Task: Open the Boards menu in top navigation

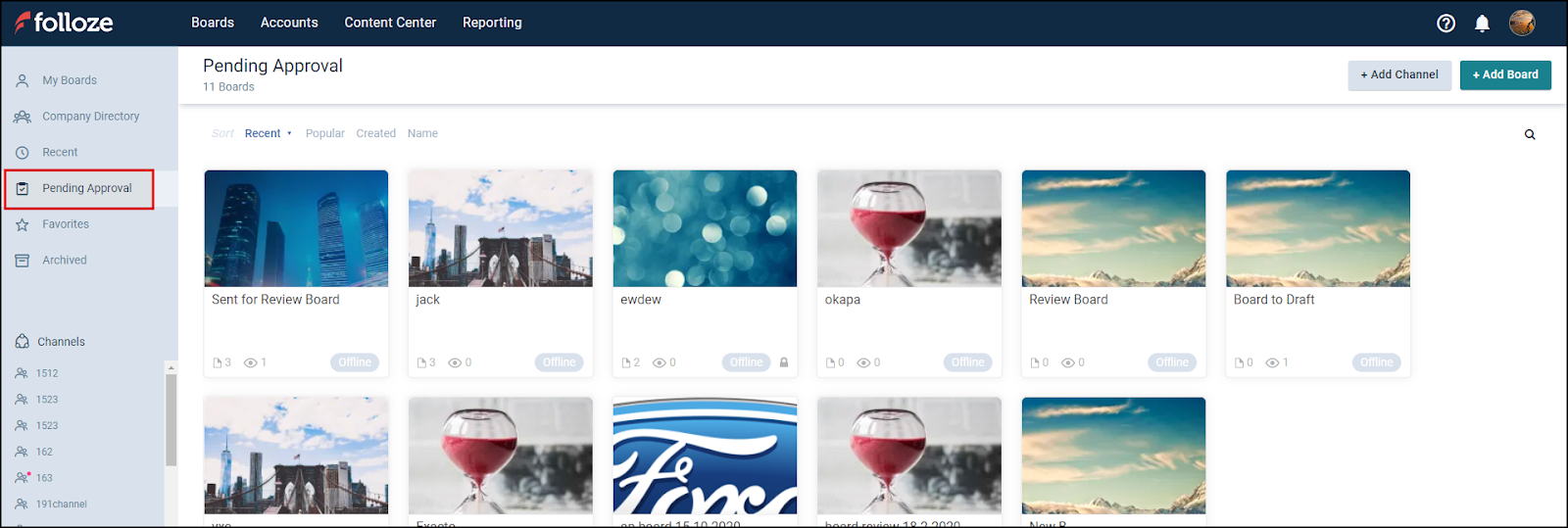Action: [x=213, y=23]
